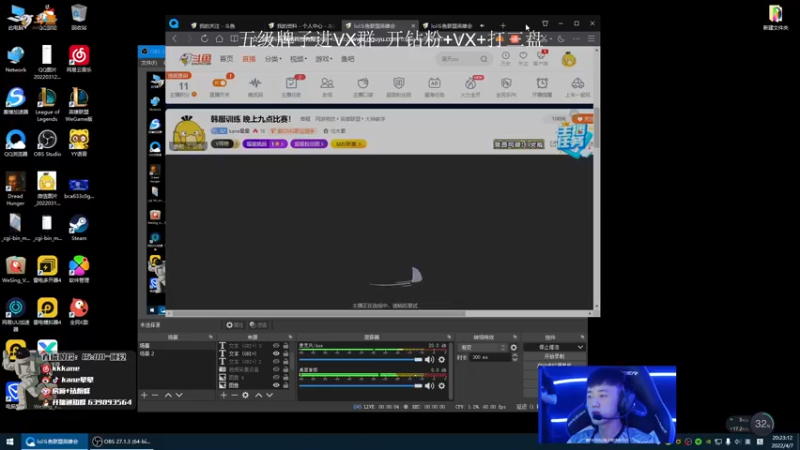The image size is (800, 450).
Task: Add a source with the plus icon
Action: (223, 395)
